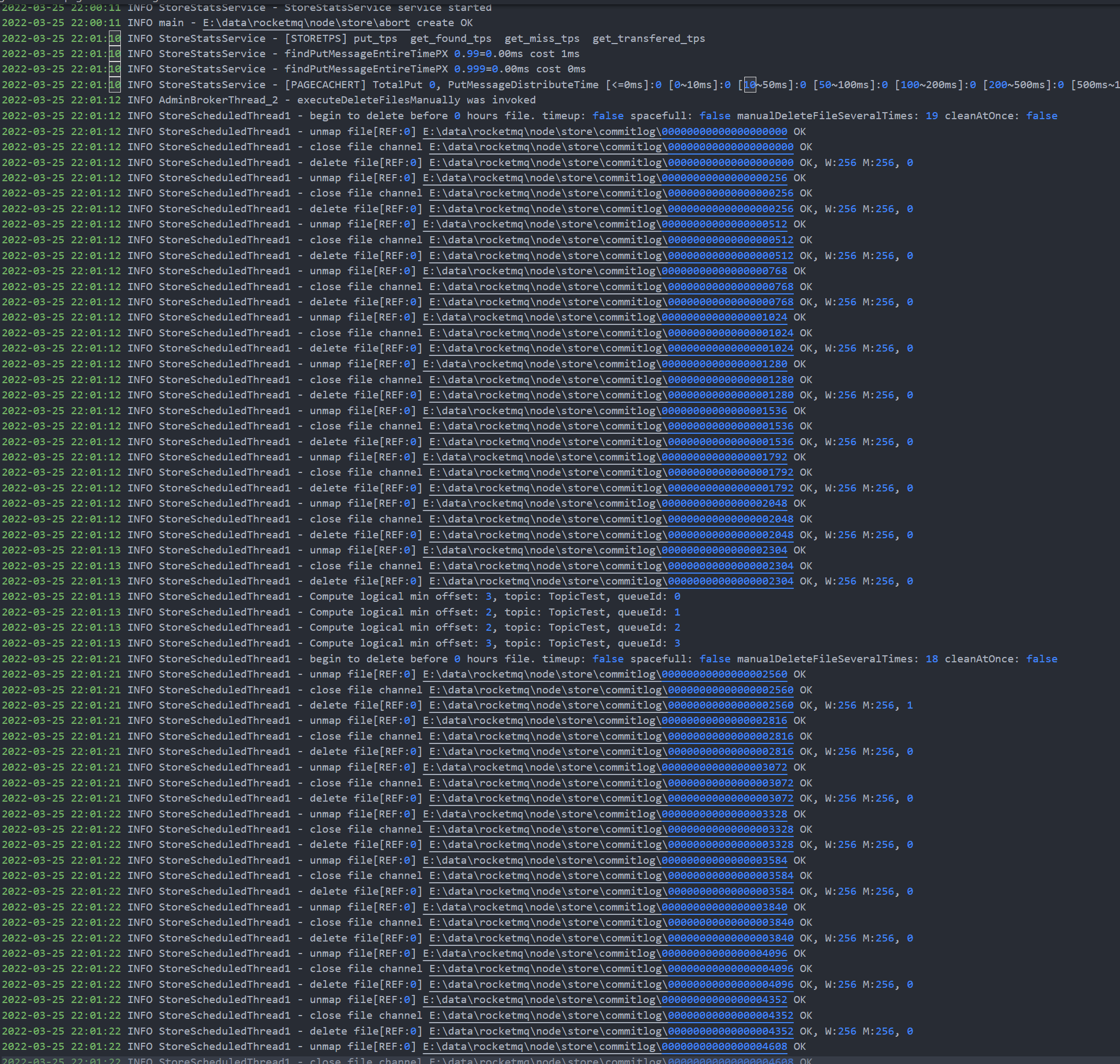This screenshot has height=1064, width=1120.
Task: Open commitlog 00000000000000001792 link in delete line
Action: (730, 488)
